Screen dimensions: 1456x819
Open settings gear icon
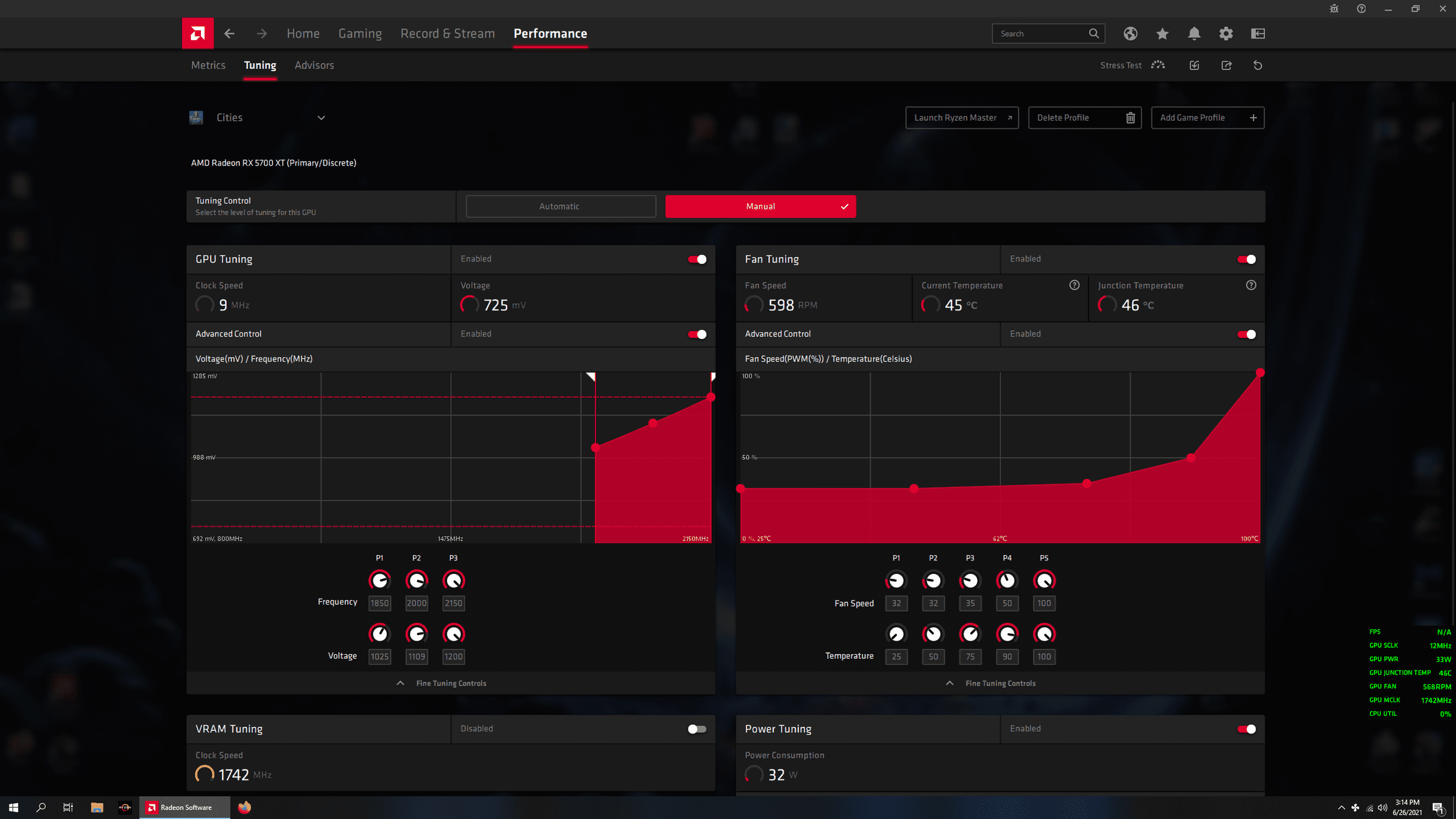pos(1226,34)
